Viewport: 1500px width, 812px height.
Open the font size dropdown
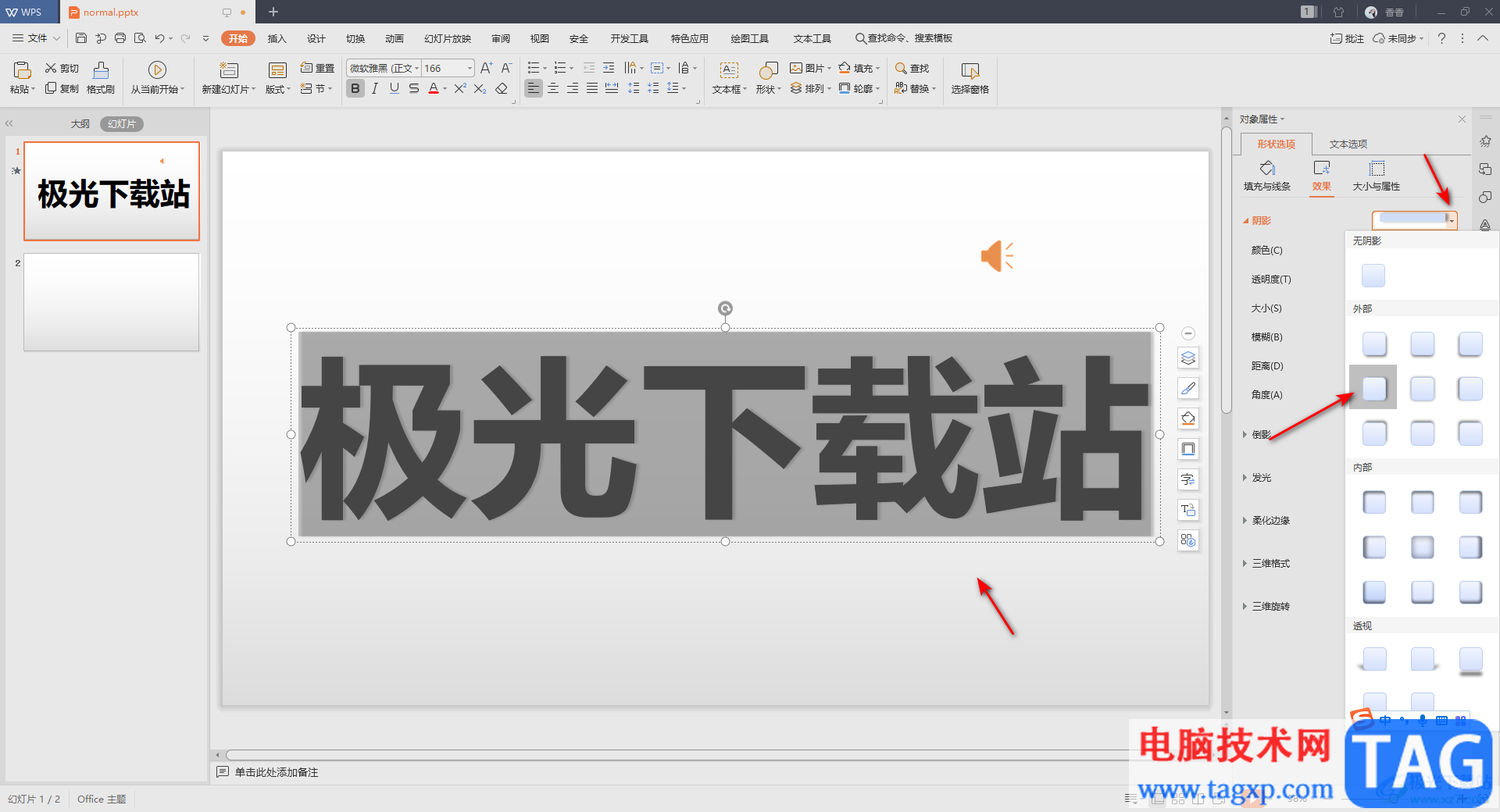click(470, 68)
